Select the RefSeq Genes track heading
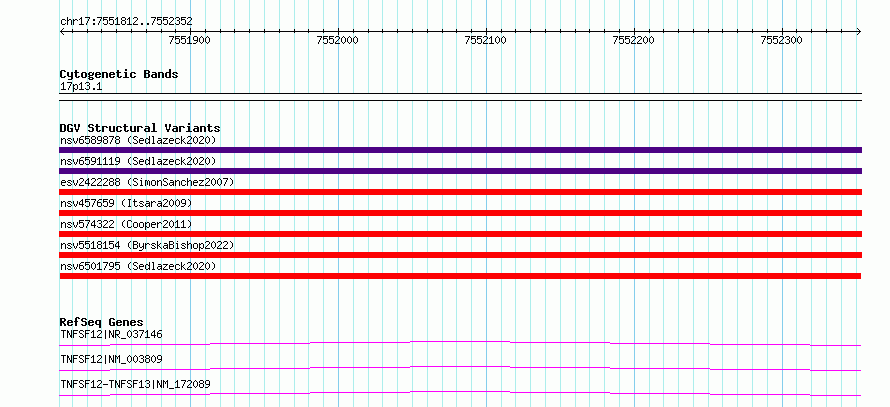Screen dimensions: 890x407 click(102, 322)
